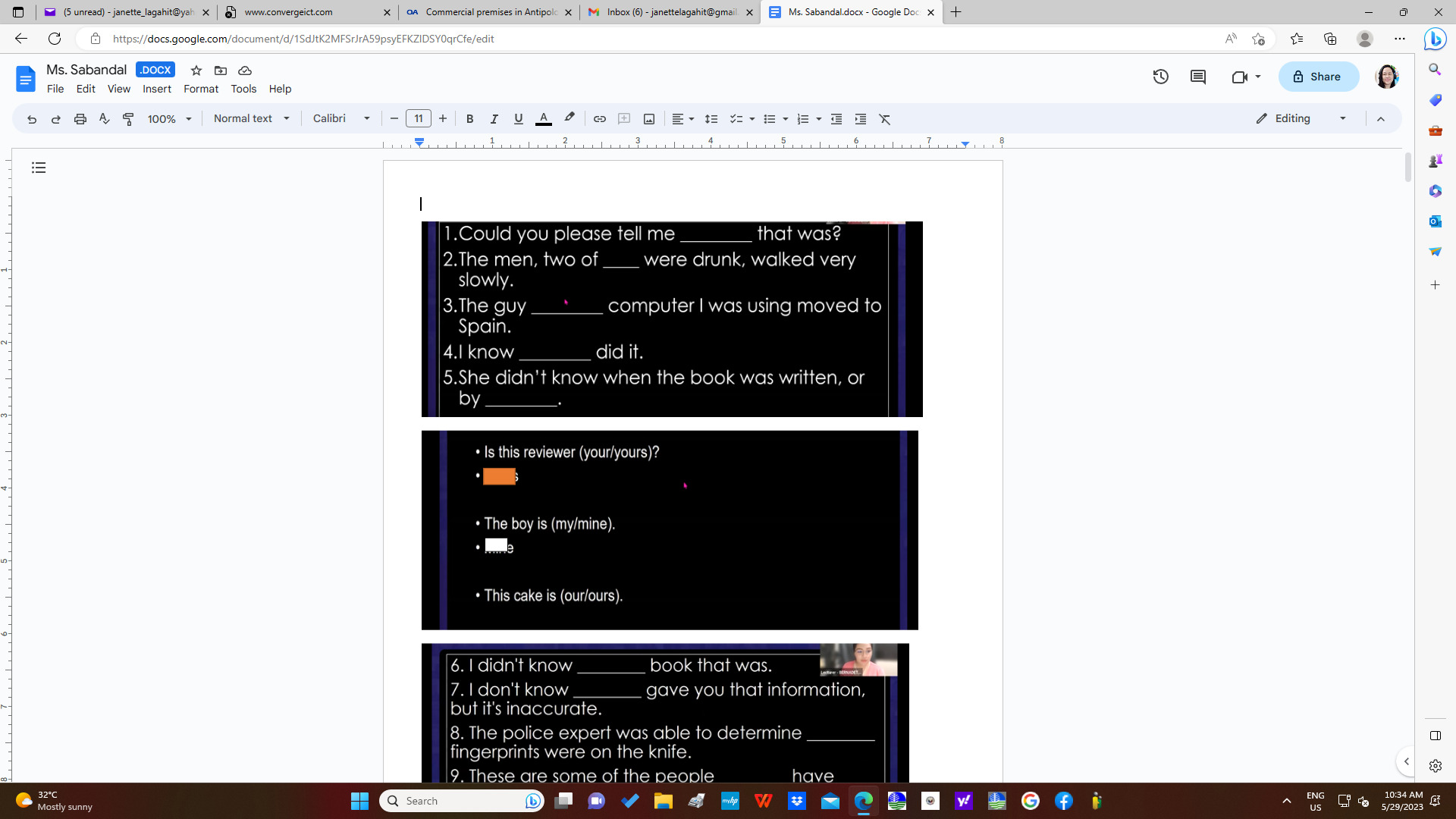Open the Calibri font dropdown
The image size is (1456, 819).
click(x=340, y=118)
